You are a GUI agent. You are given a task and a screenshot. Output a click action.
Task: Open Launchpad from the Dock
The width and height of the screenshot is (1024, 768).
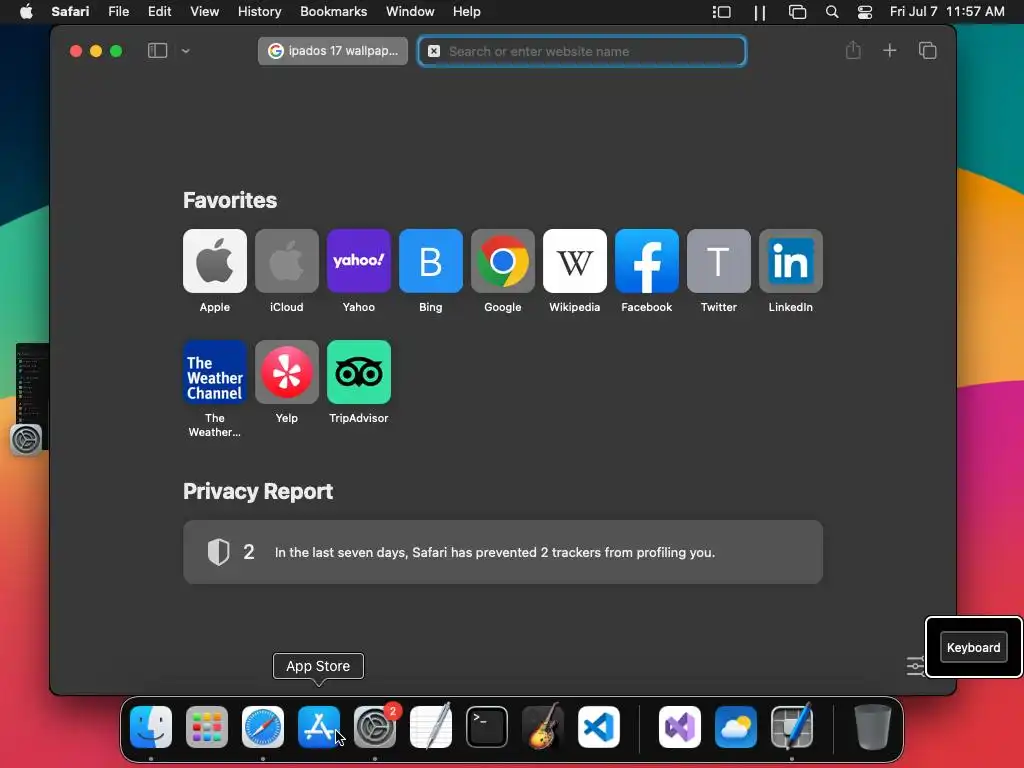tap(207, 727)
